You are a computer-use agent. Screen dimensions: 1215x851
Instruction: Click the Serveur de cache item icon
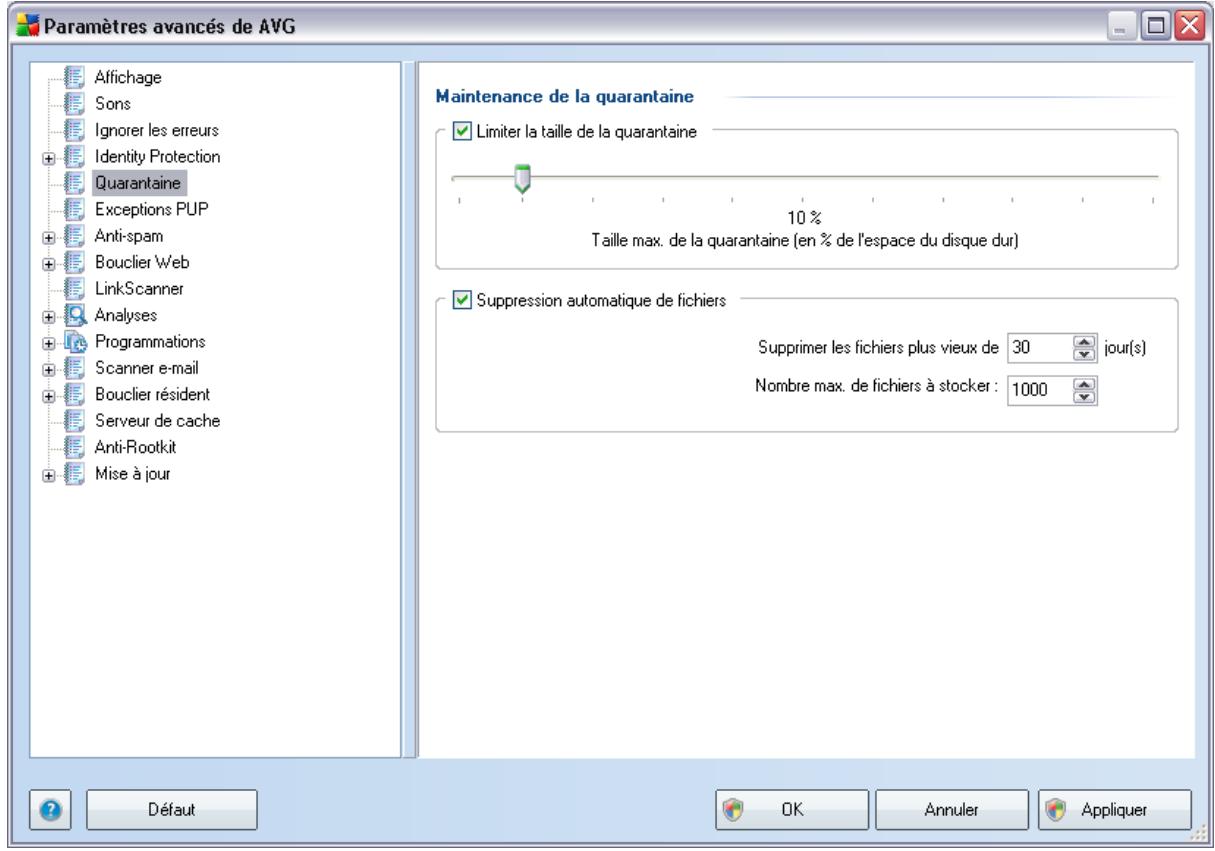point(73,421)
